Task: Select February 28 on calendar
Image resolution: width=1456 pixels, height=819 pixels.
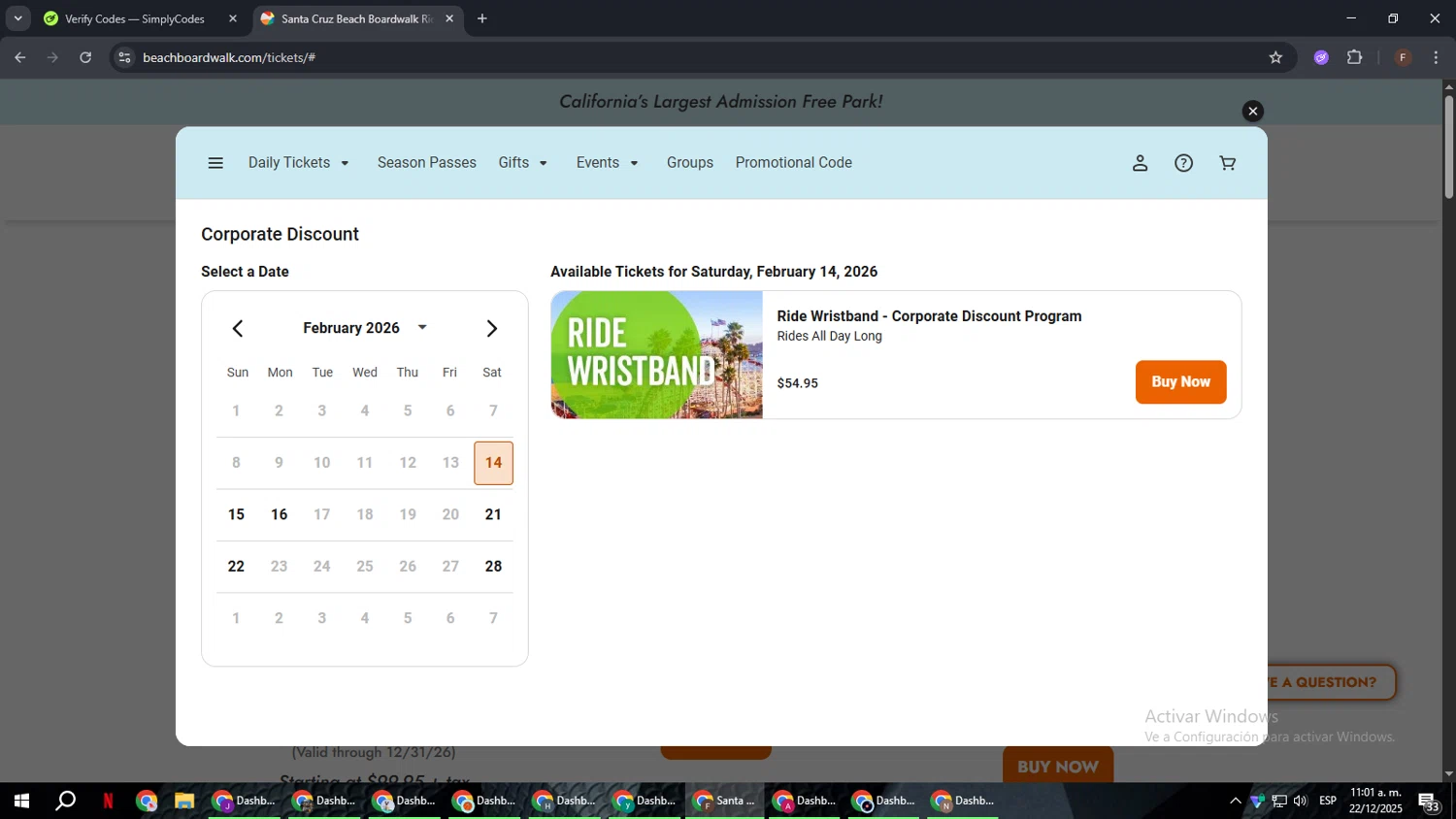Action: 493,567
